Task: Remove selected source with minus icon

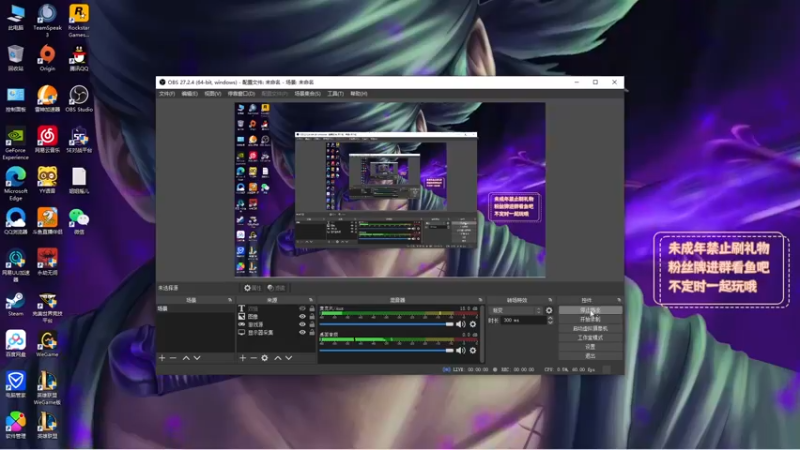Action: [x=254, y=358]
